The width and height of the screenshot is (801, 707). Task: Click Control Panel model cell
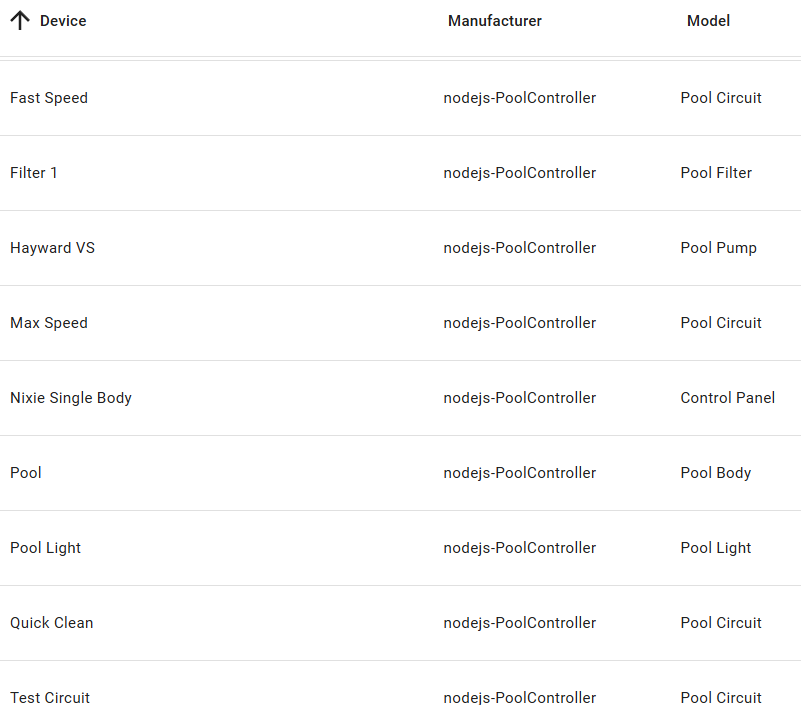[727, 398]
